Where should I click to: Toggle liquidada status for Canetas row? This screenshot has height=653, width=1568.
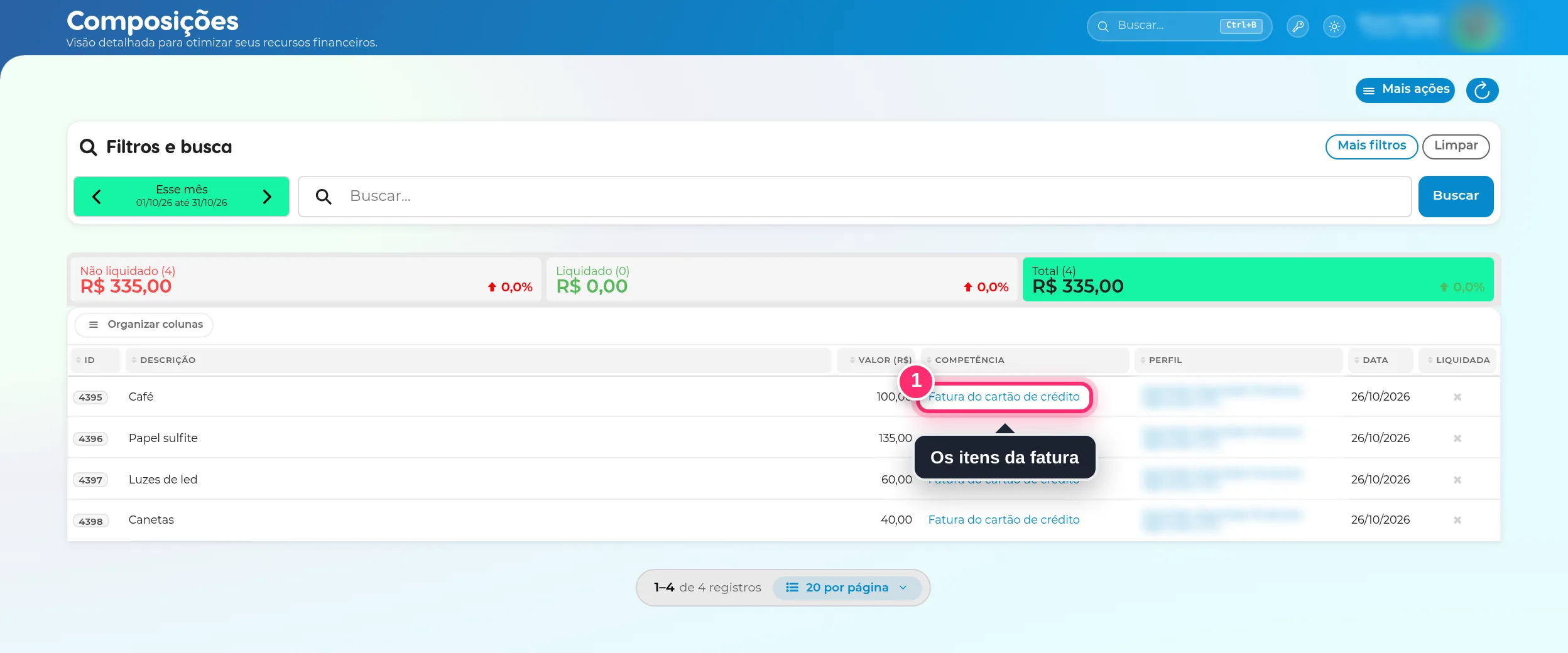(x=1457, y=520)
